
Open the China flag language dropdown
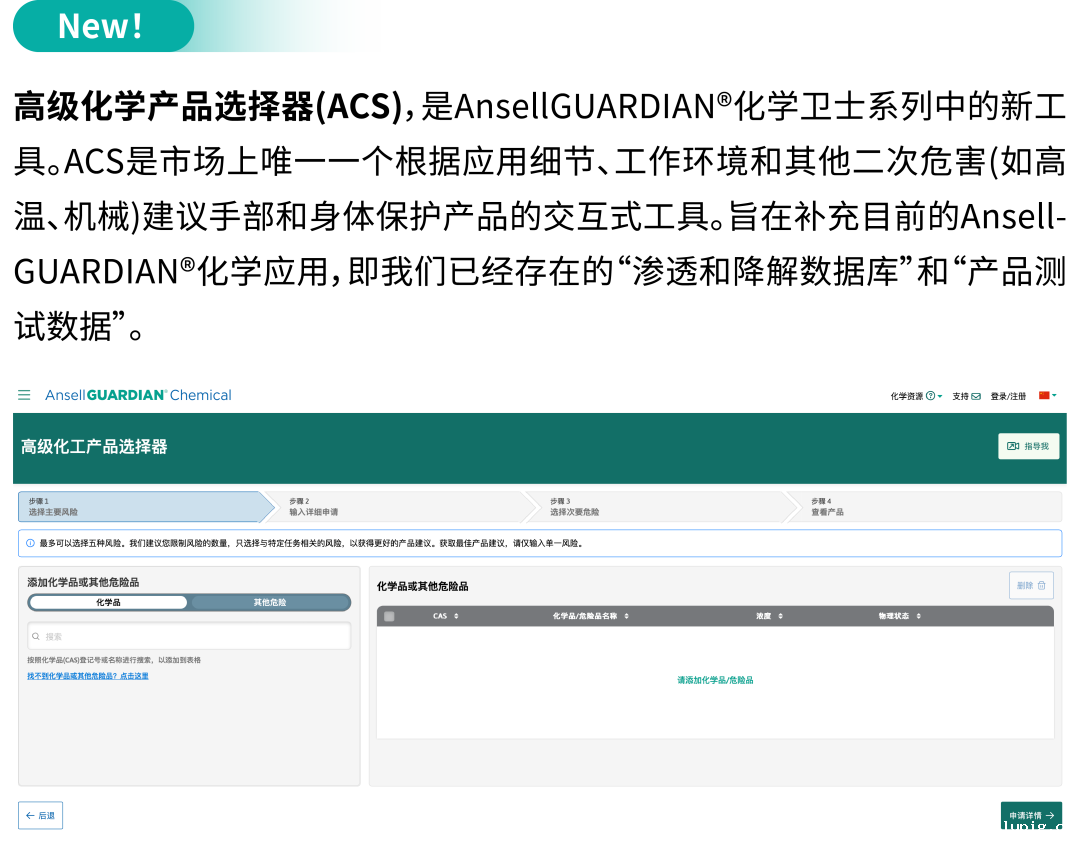click(1047, 396)
